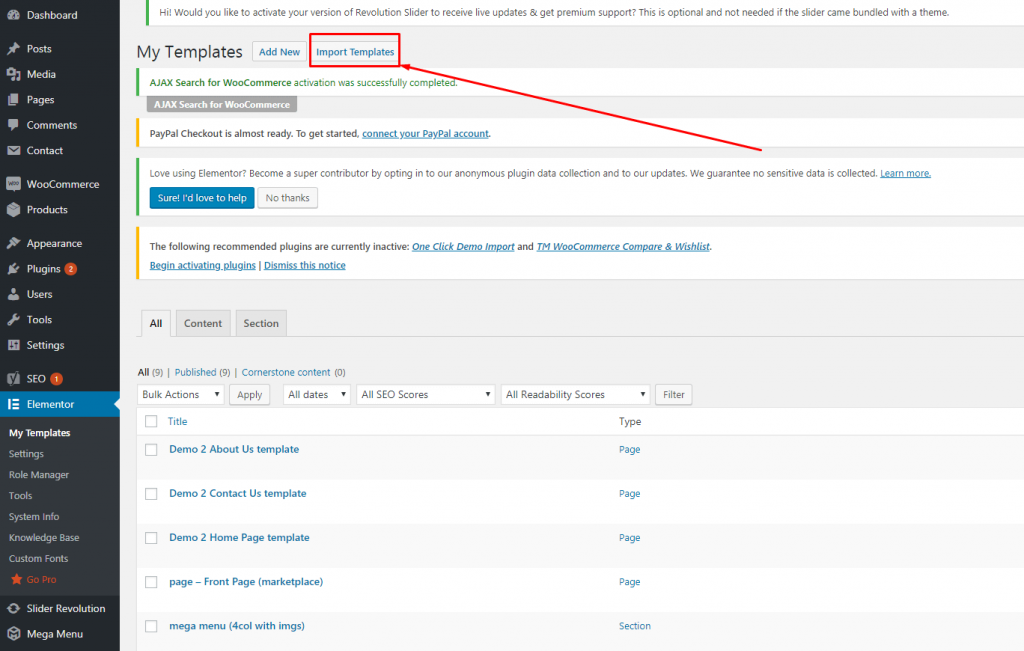
Task: Click the Posts pin icon
Action: coord(13,48)
